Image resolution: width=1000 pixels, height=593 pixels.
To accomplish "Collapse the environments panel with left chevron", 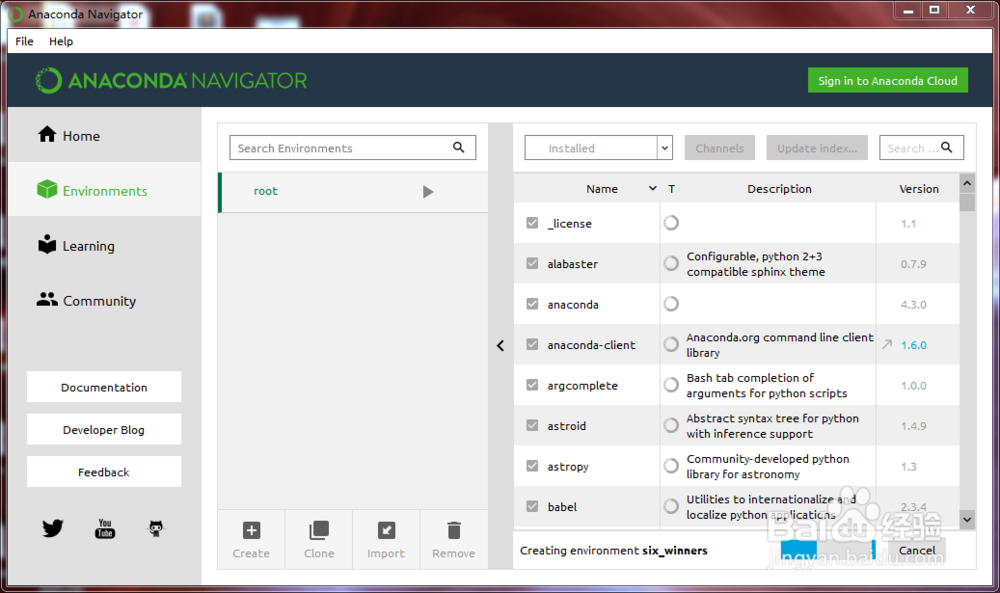I will [501, 346].
